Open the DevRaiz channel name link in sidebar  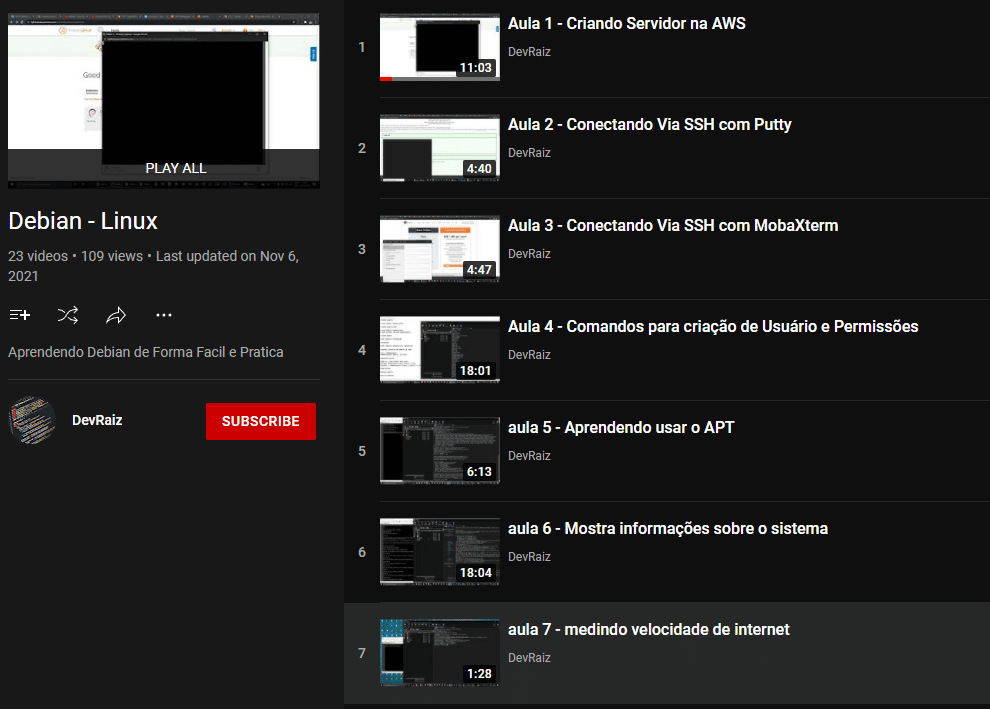tap(97, 420)
